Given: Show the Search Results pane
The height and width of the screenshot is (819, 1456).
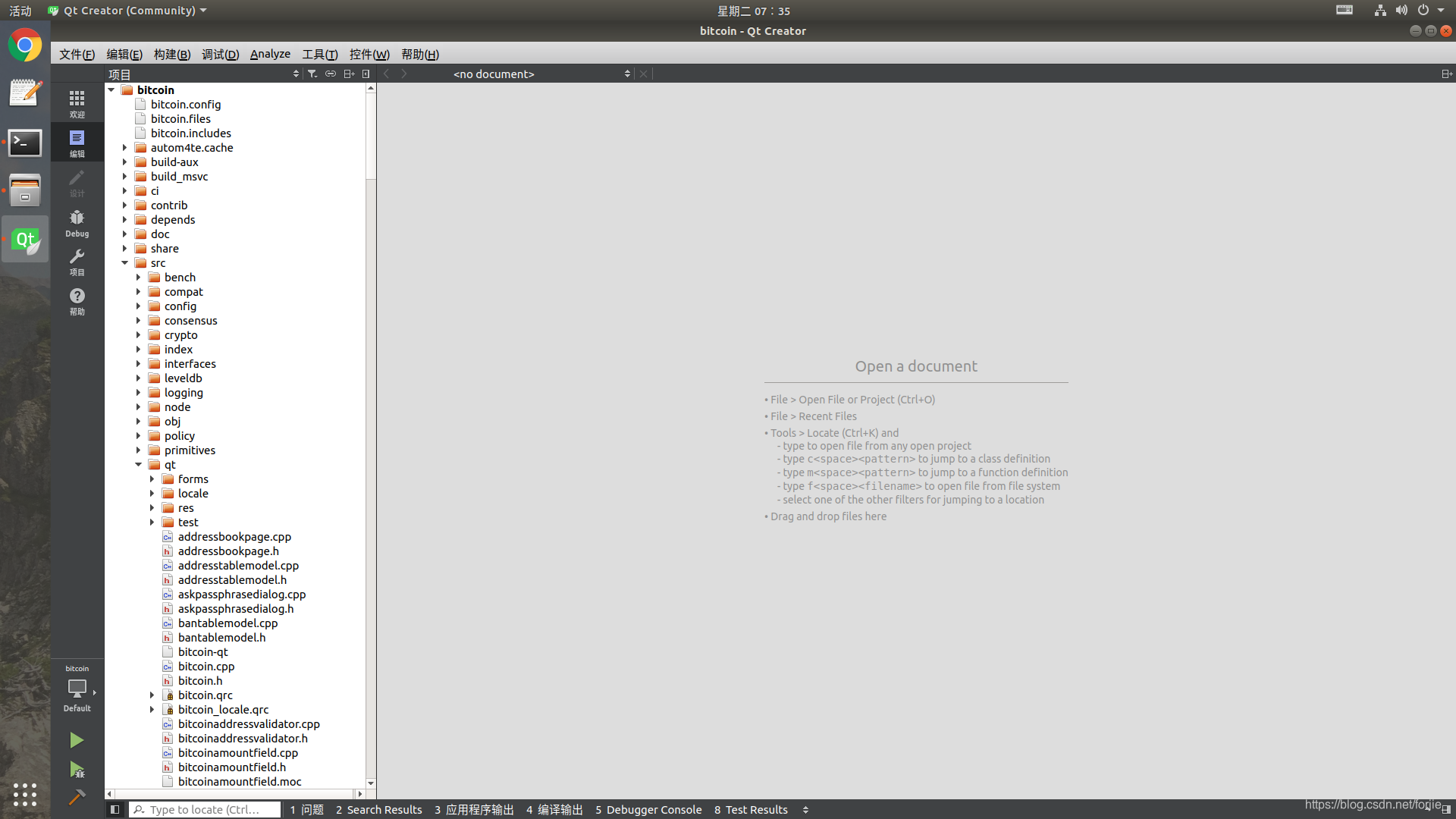Looking at the screenshot, I should click(x=378, y=809).
